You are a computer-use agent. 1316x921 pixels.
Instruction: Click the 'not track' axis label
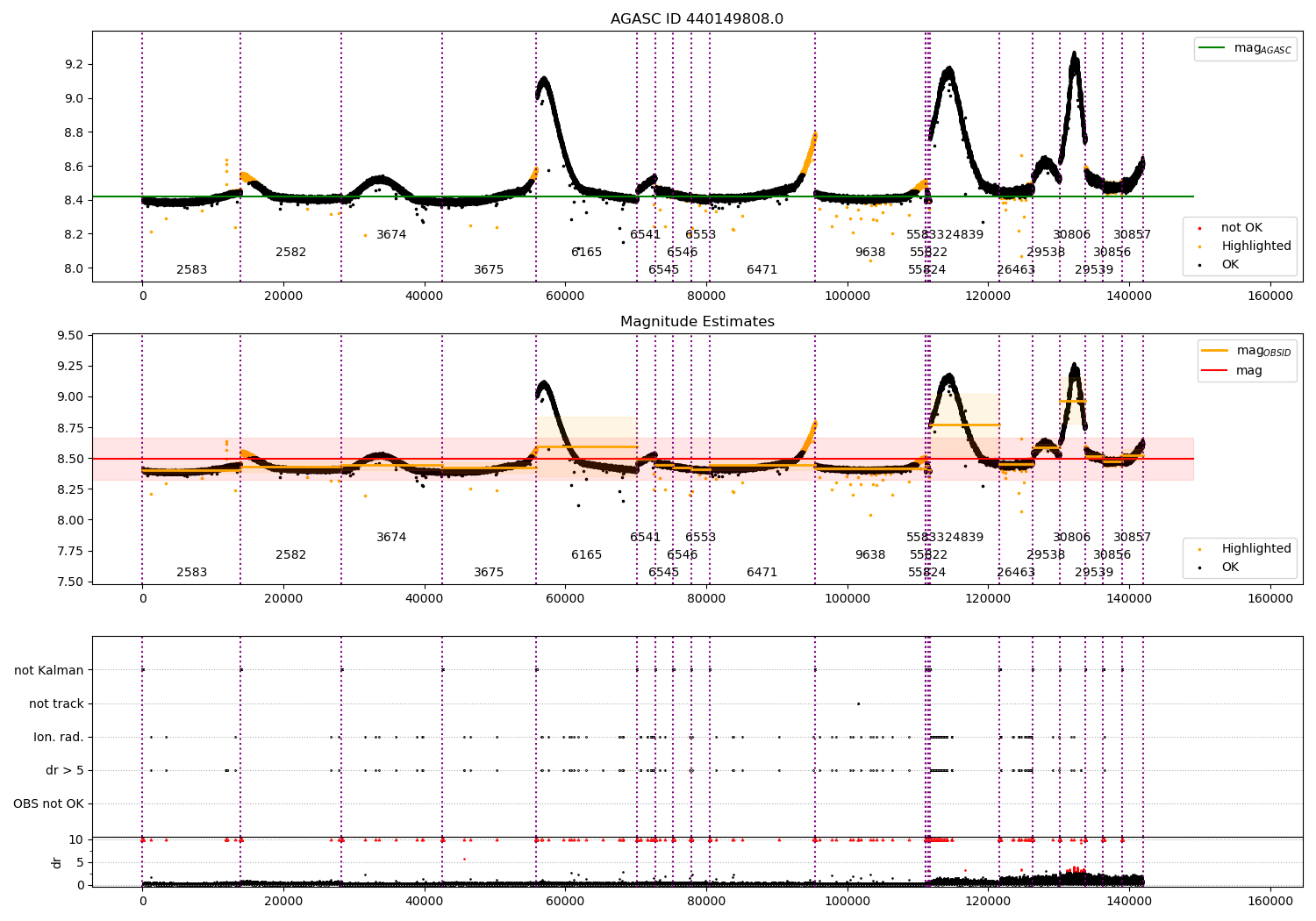pos(56,704)
